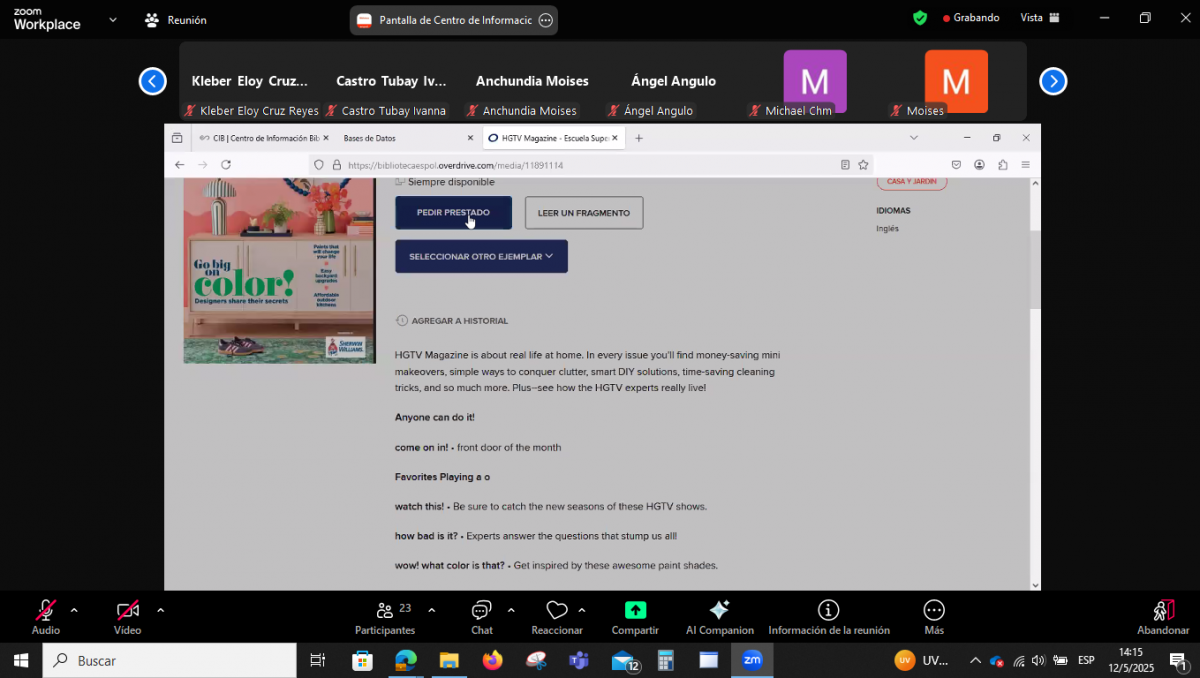Open File Explorer from the taskbar
The image size is (1200, 678).
449,660
